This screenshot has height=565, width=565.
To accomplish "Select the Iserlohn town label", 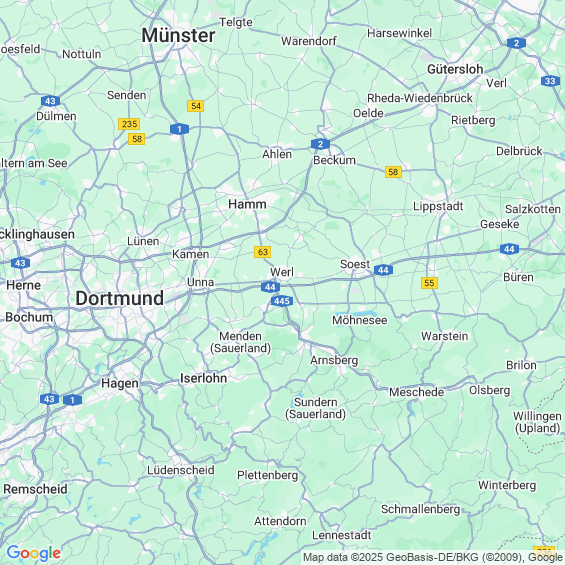I will point(204,378).
